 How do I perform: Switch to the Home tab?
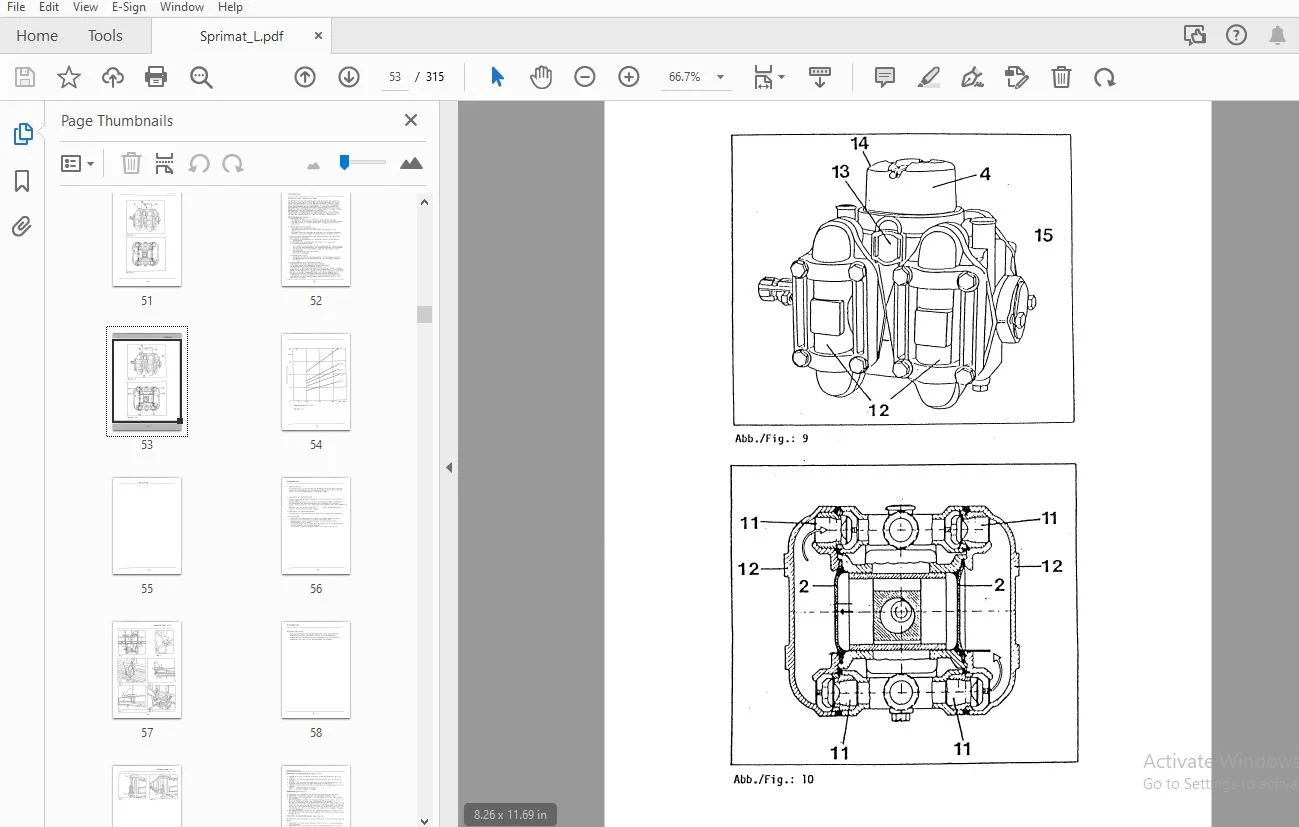tap(37, 35)
